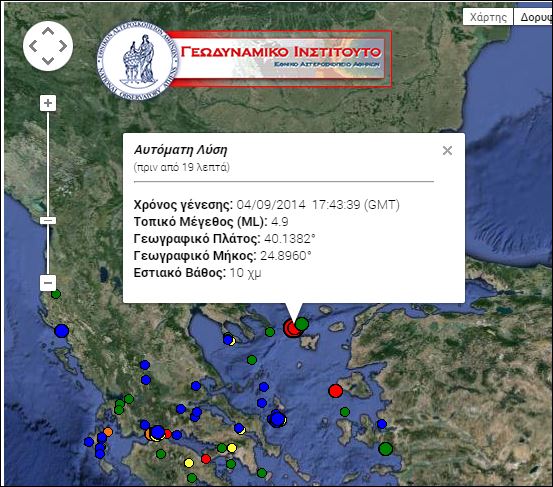553x487 pixels.
Task: Pan the map right with the arrow control
Action: [63, 46]
